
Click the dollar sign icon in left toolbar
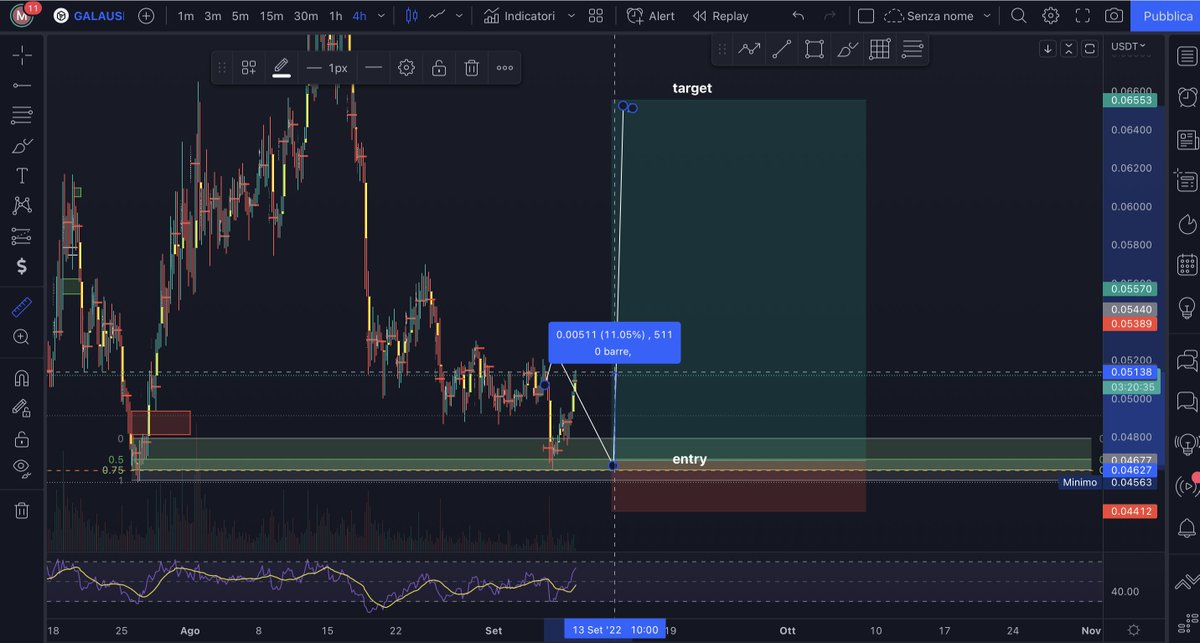tap(21, 267)
